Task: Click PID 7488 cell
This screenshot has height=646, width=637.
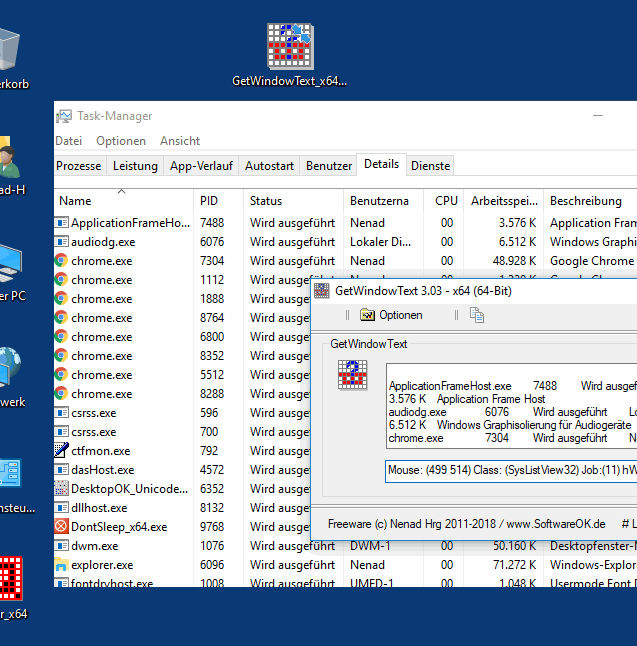Action: [x=212, y=222]
